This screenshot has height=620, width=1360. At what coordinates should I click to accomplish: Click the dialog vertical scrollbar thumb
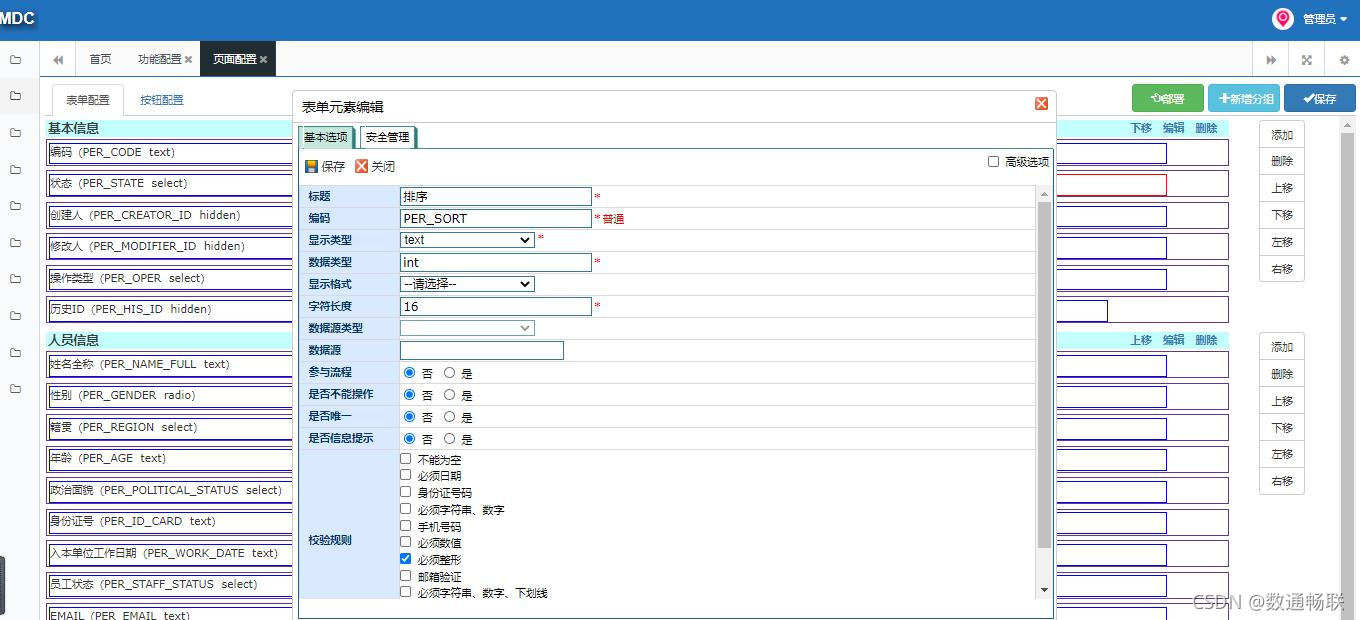click(x=1045, y=375)
